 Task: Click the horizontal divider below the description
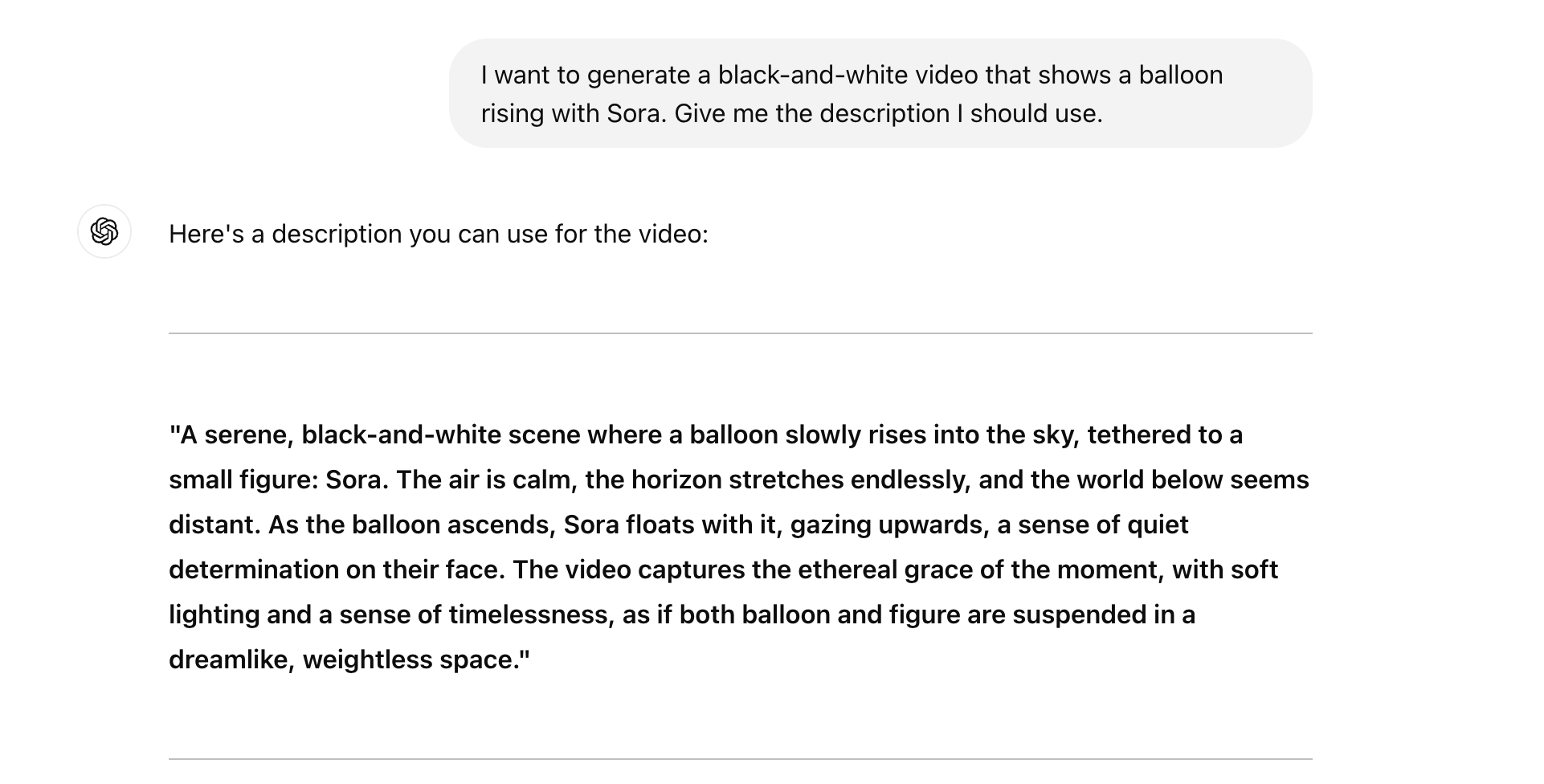(x=739, y=758)
